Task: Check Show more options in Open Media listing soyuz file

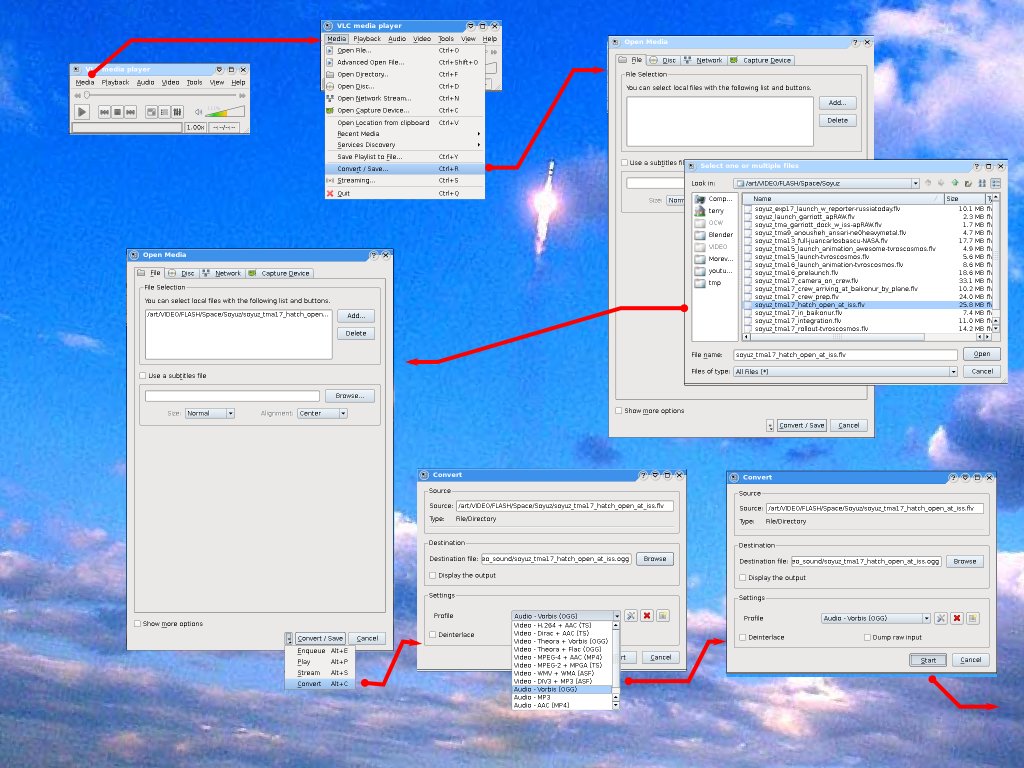Action: click(x=138, y=624)
